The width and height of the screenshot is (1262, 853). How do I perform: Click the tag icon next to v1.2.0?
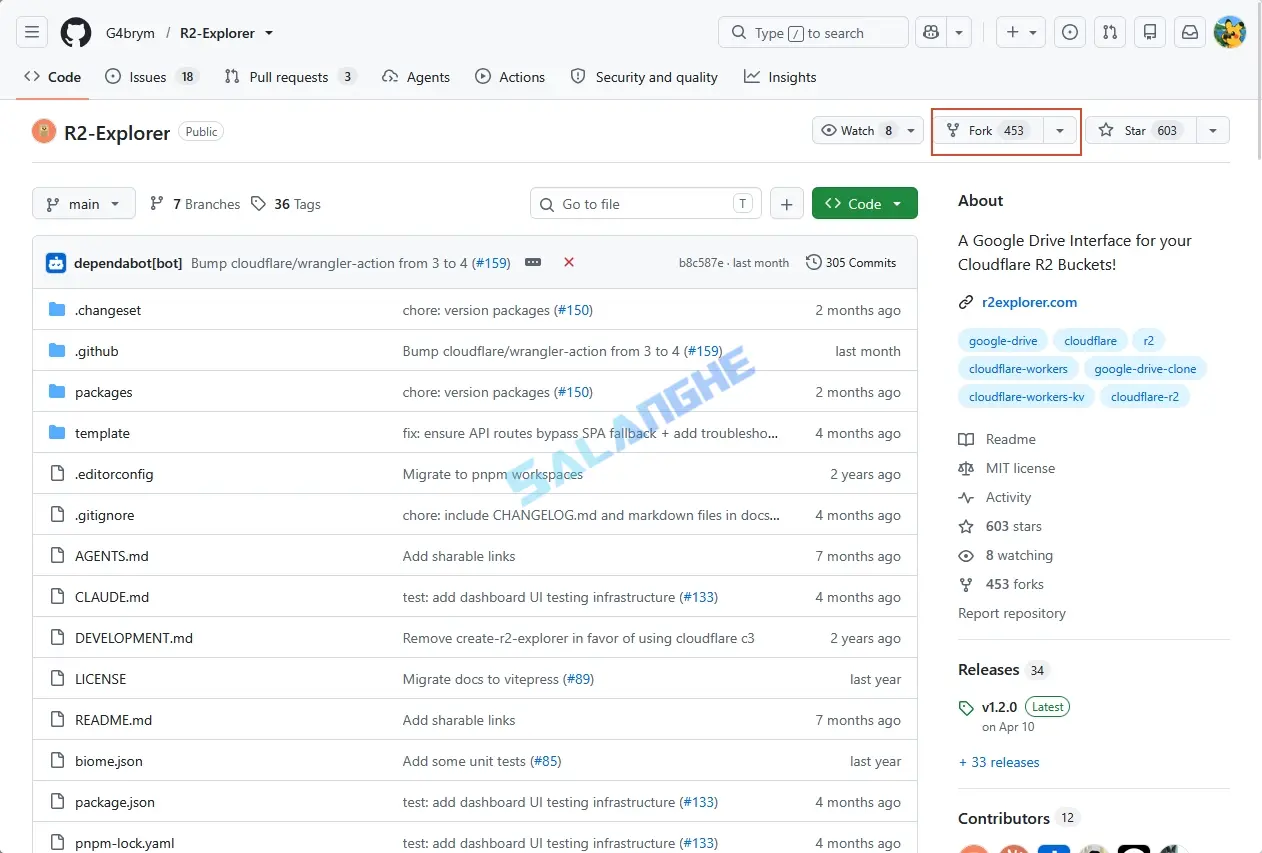pyautogui.click(x=966, y=708)
